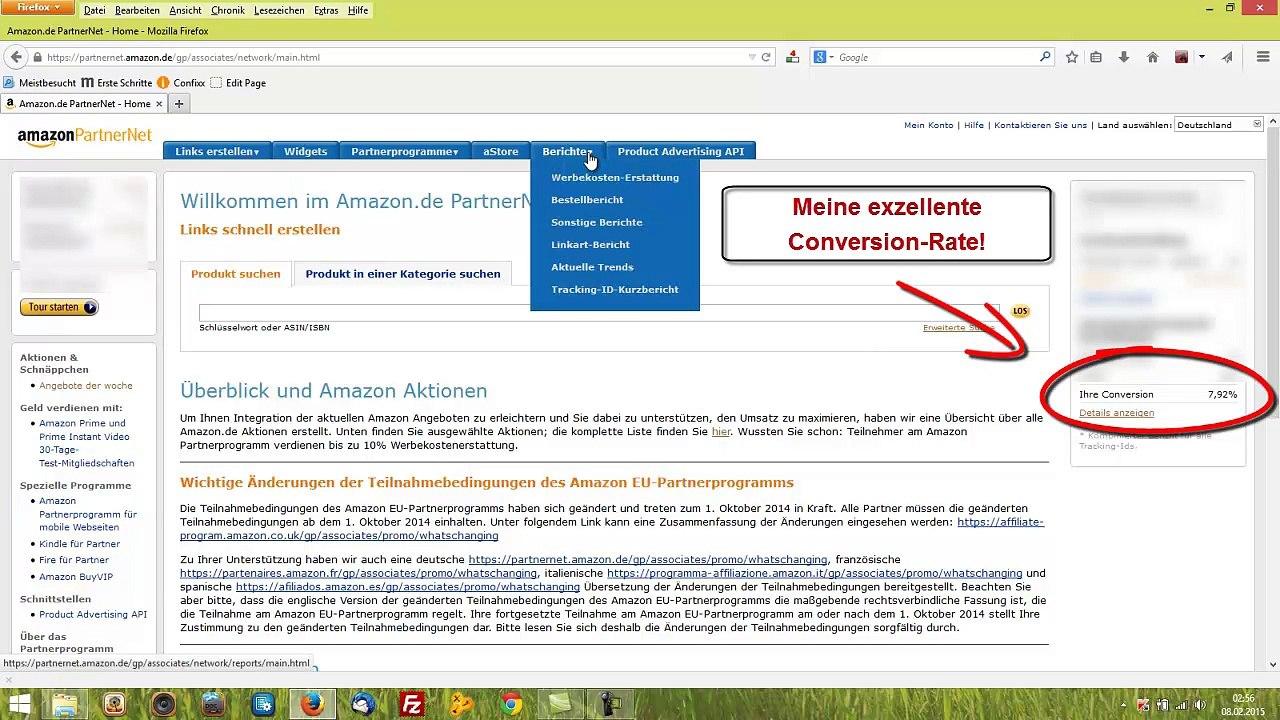Open the dropdown arrow beside red add-on
This screenshot has height=720, width=1280.
coord(1202,57)
